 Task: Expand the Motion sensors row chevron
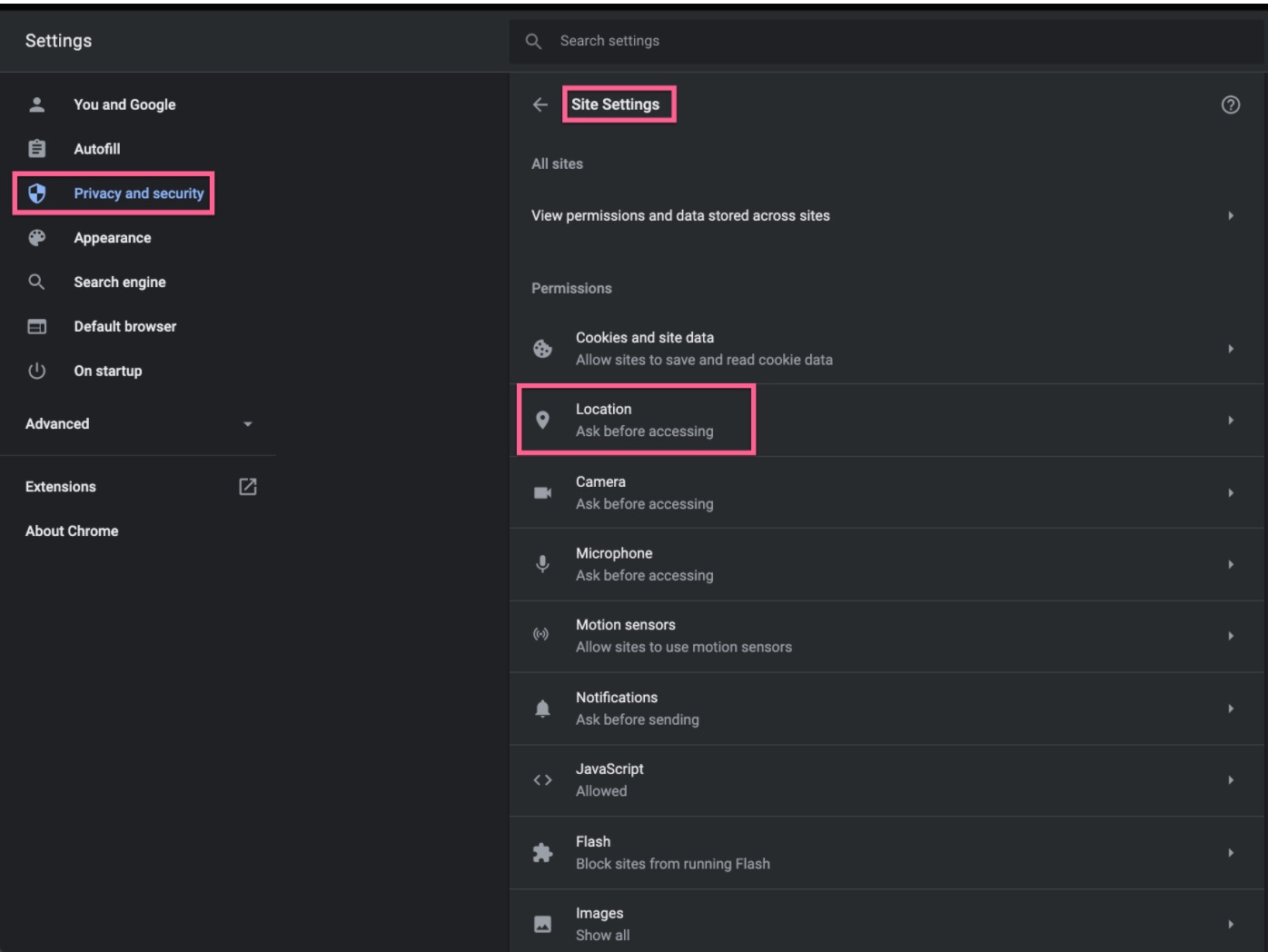tap(1231, 636)
